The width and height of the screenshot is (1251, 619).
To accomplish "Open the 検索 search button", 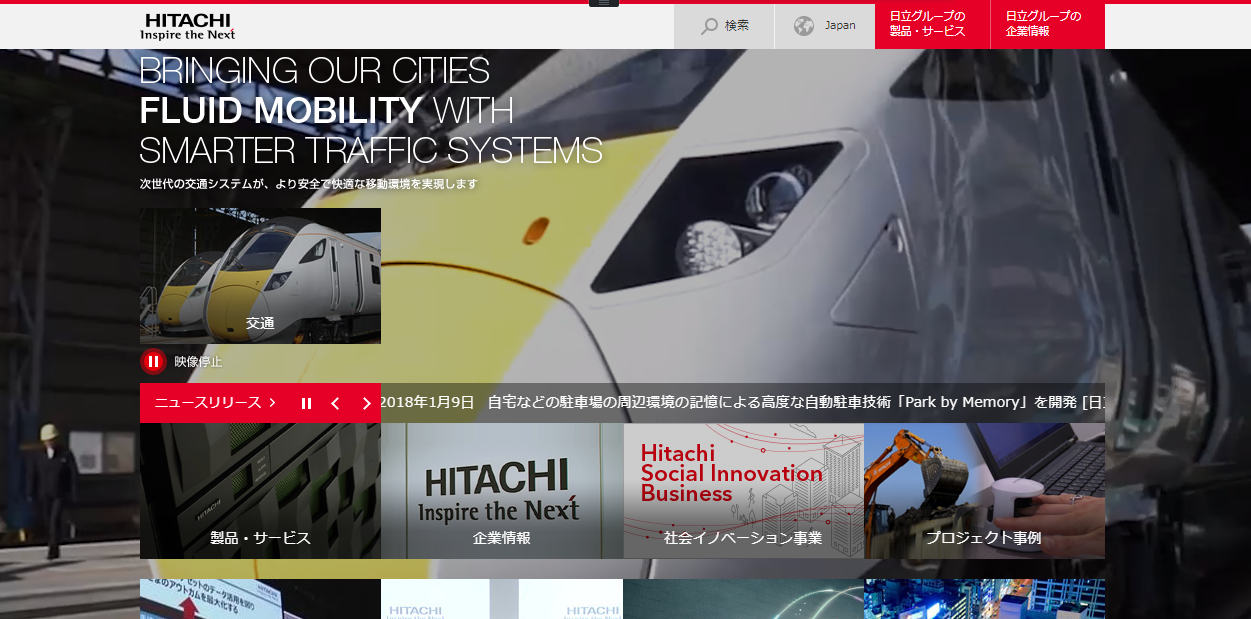I will click(724, 26).
